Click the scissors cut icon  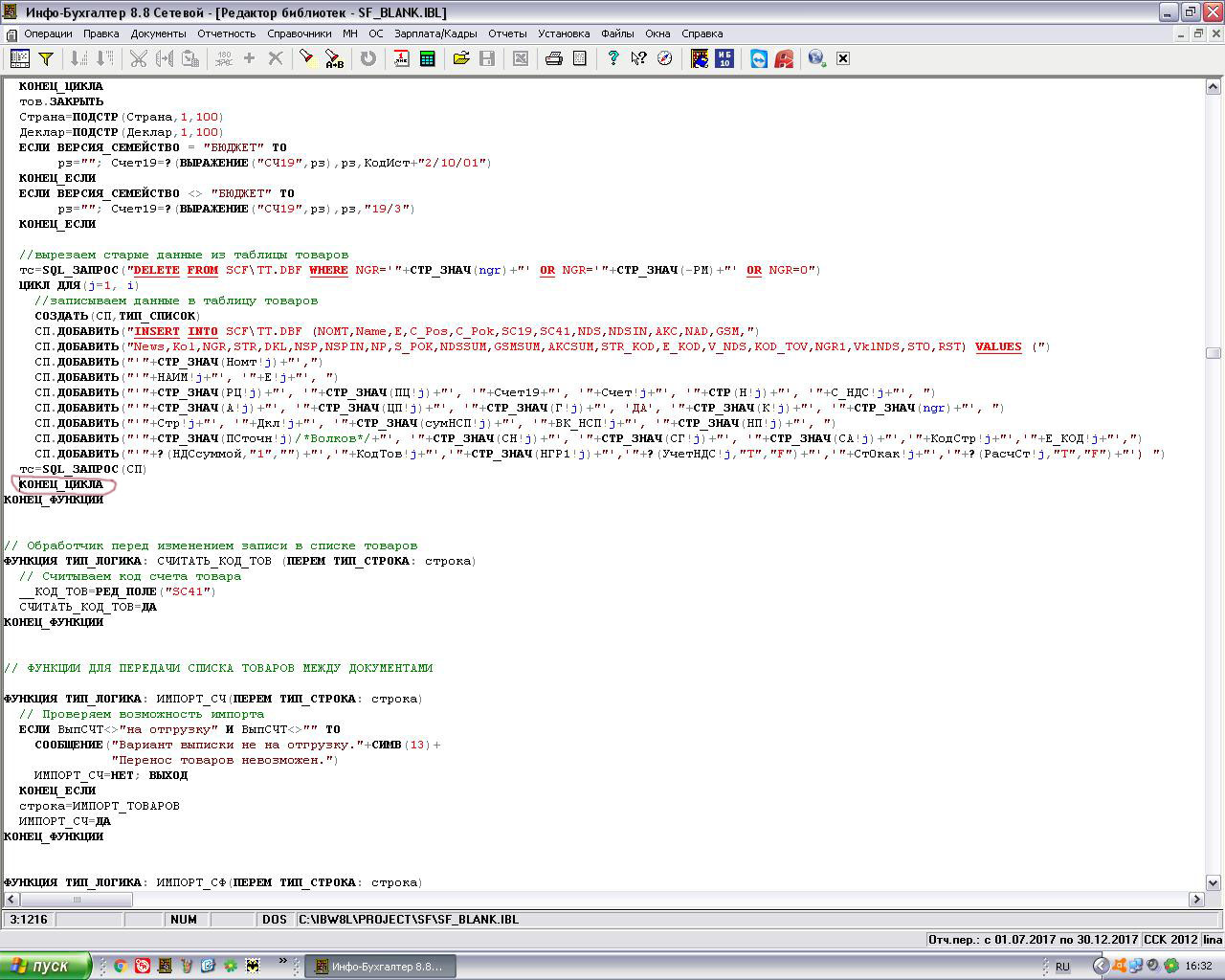pyautogui.click(x=138, y=58)
